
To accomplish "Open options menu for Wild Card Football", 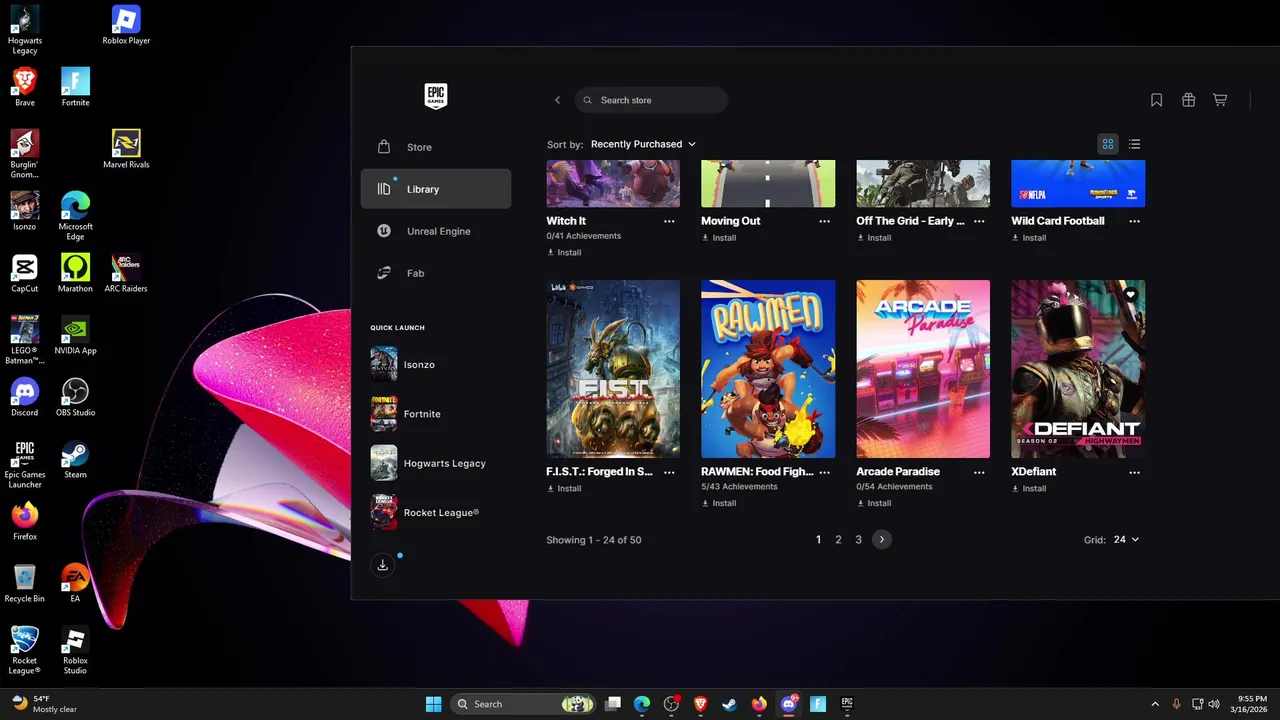I will tap(1134, 221).
